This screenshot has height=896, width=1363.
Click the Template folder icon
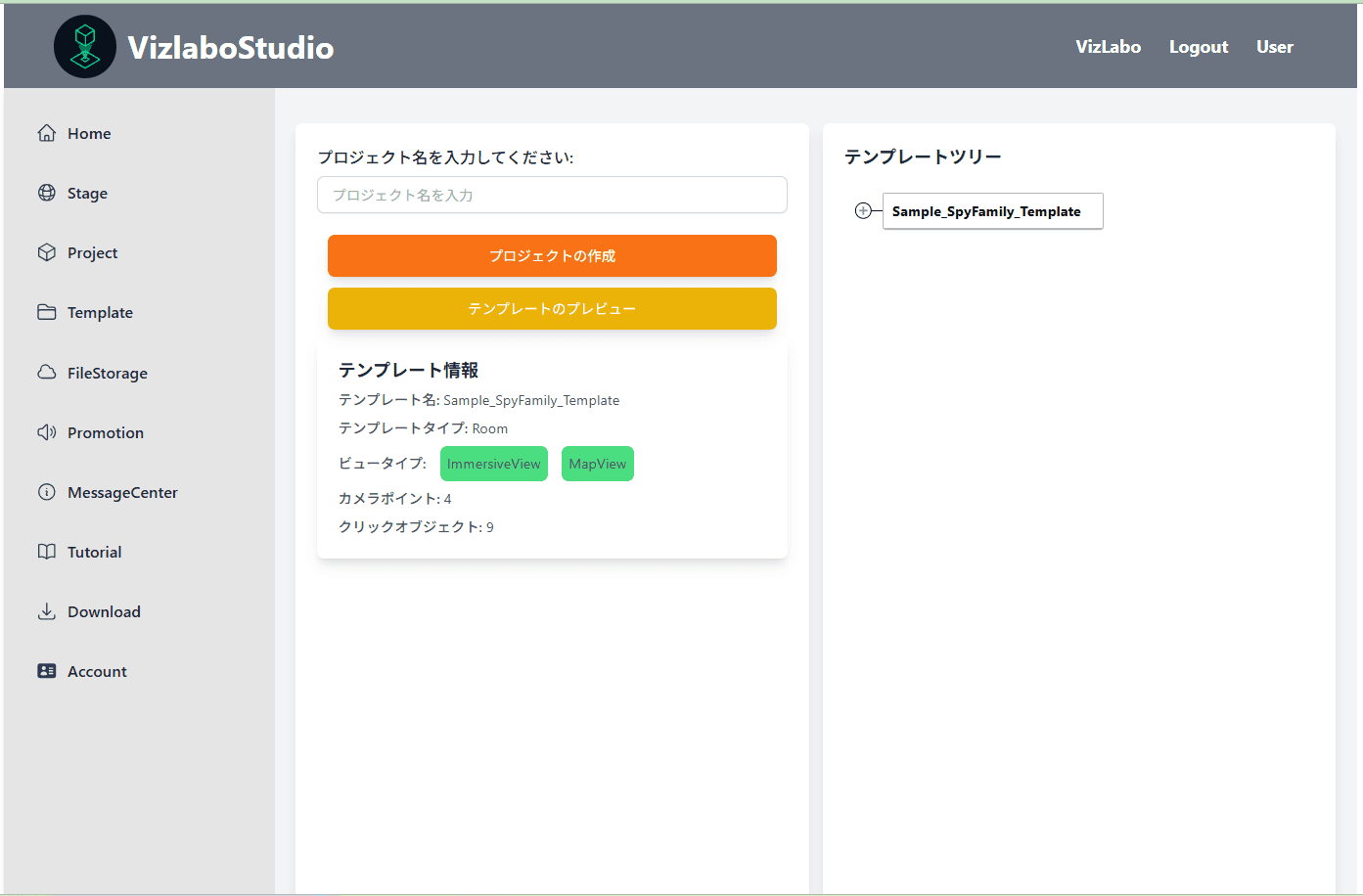tap(46, 312)
